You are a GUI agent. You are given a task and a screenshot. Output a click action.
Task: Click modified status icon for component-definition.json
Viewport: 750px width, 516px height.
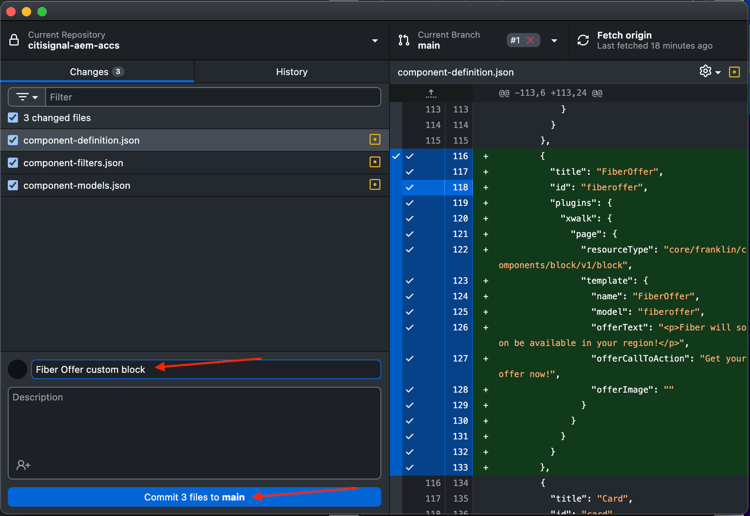coord(375,140)
